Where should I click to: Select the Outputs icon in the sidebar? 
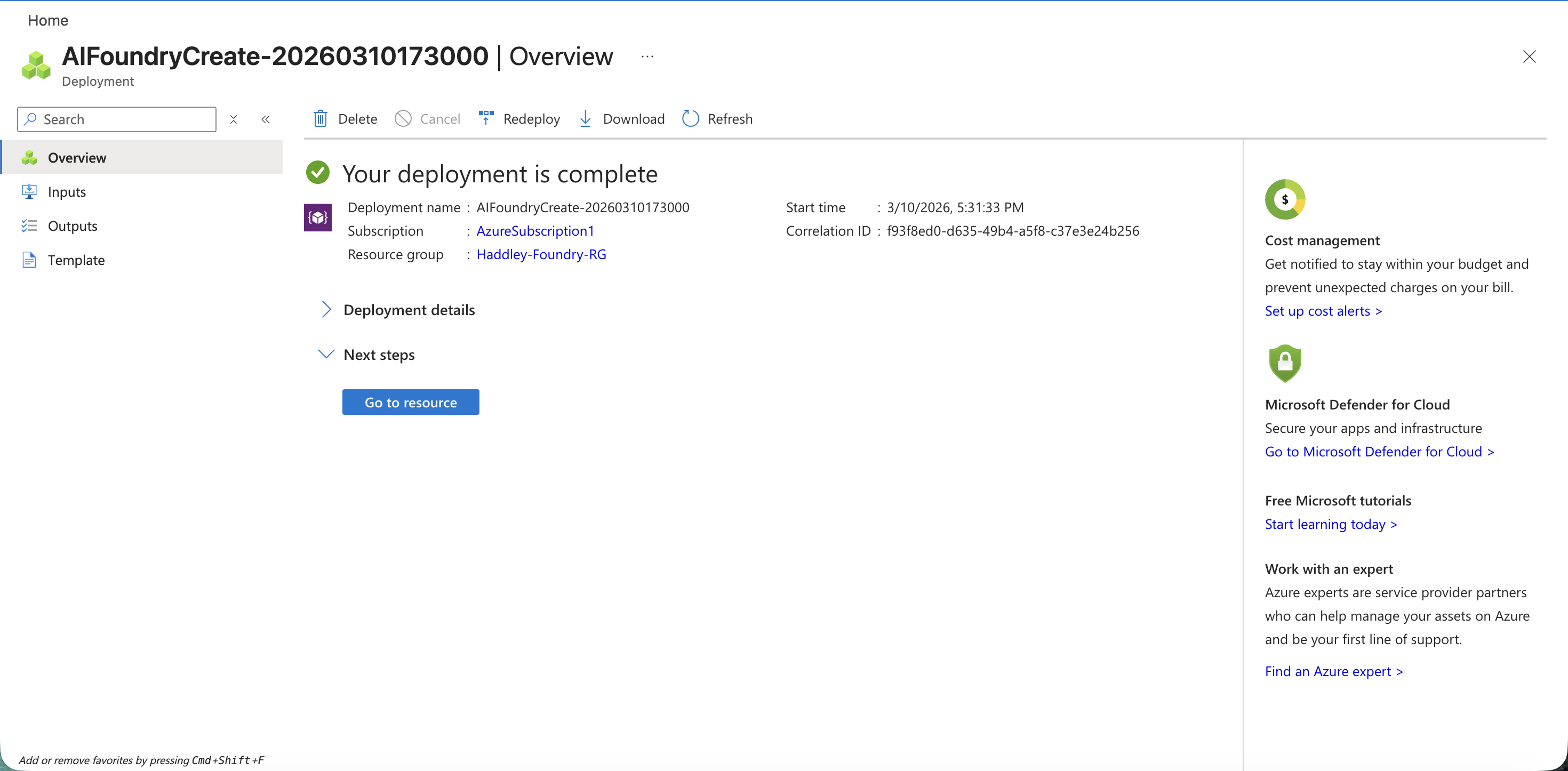click(x=29, y=225)
